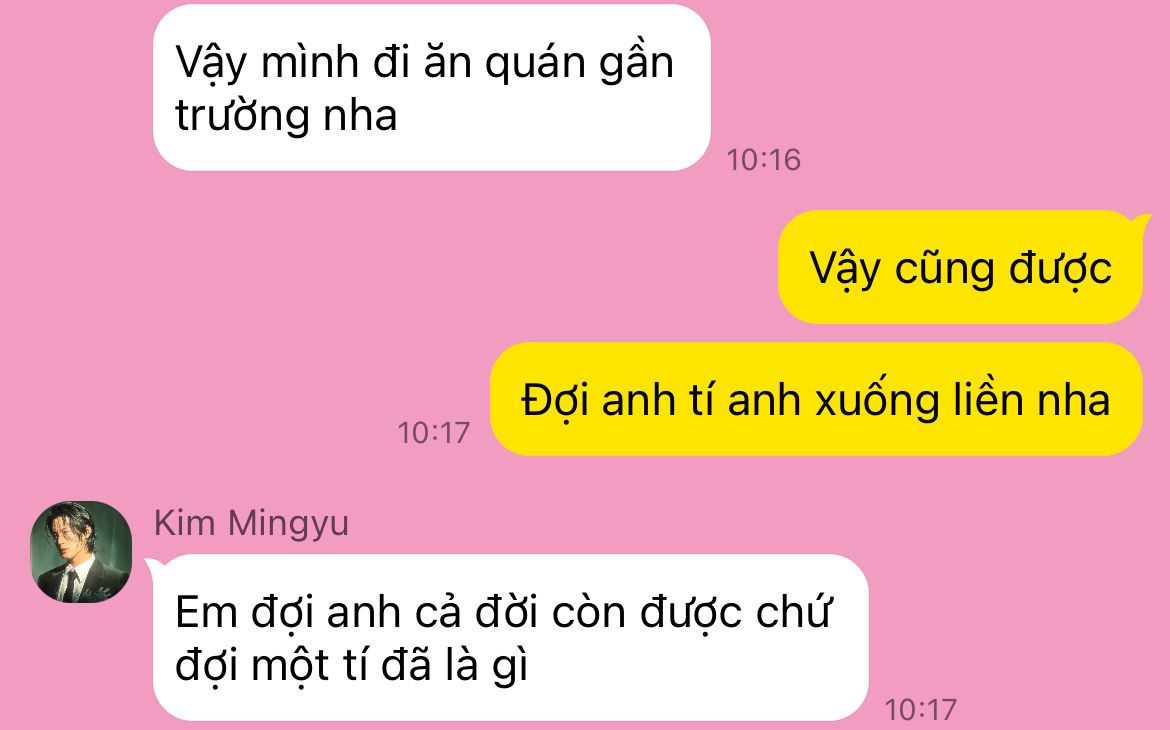This screenshot has height=730, width=1170.
Task: Click the 10:16 timestamp
Action: click(x=763, y=160)
